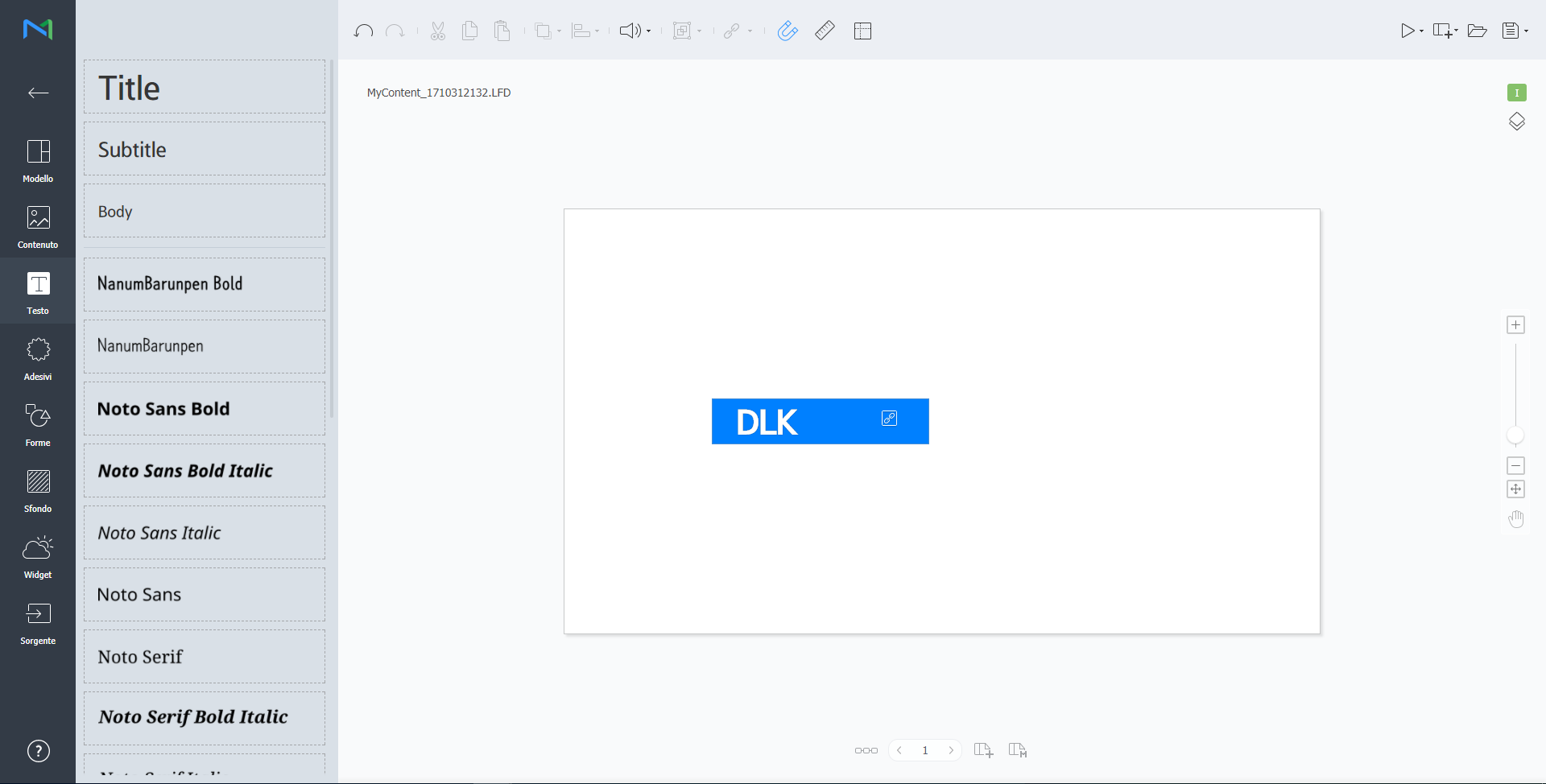Screen dimensions: 1546x784
Task: Open the preview play dropdown arrow
Action: coord(1421,31)
